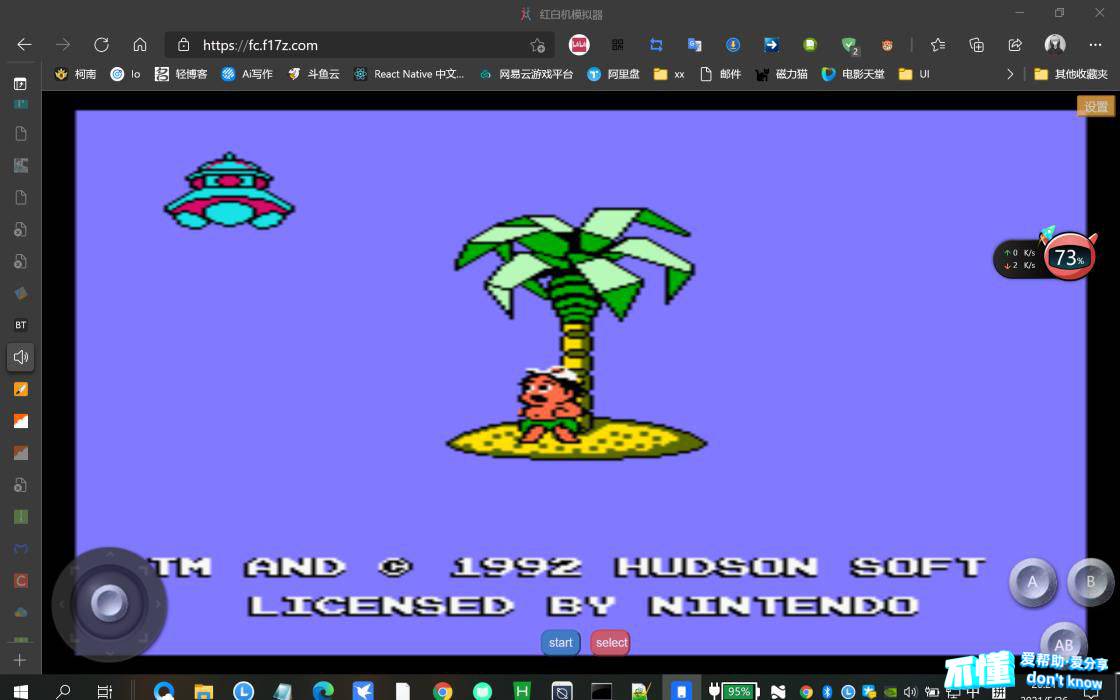Tap the virtual A button
Image resolution: width=1120 pixels, height=700 pixels.
pos(1032,582)
